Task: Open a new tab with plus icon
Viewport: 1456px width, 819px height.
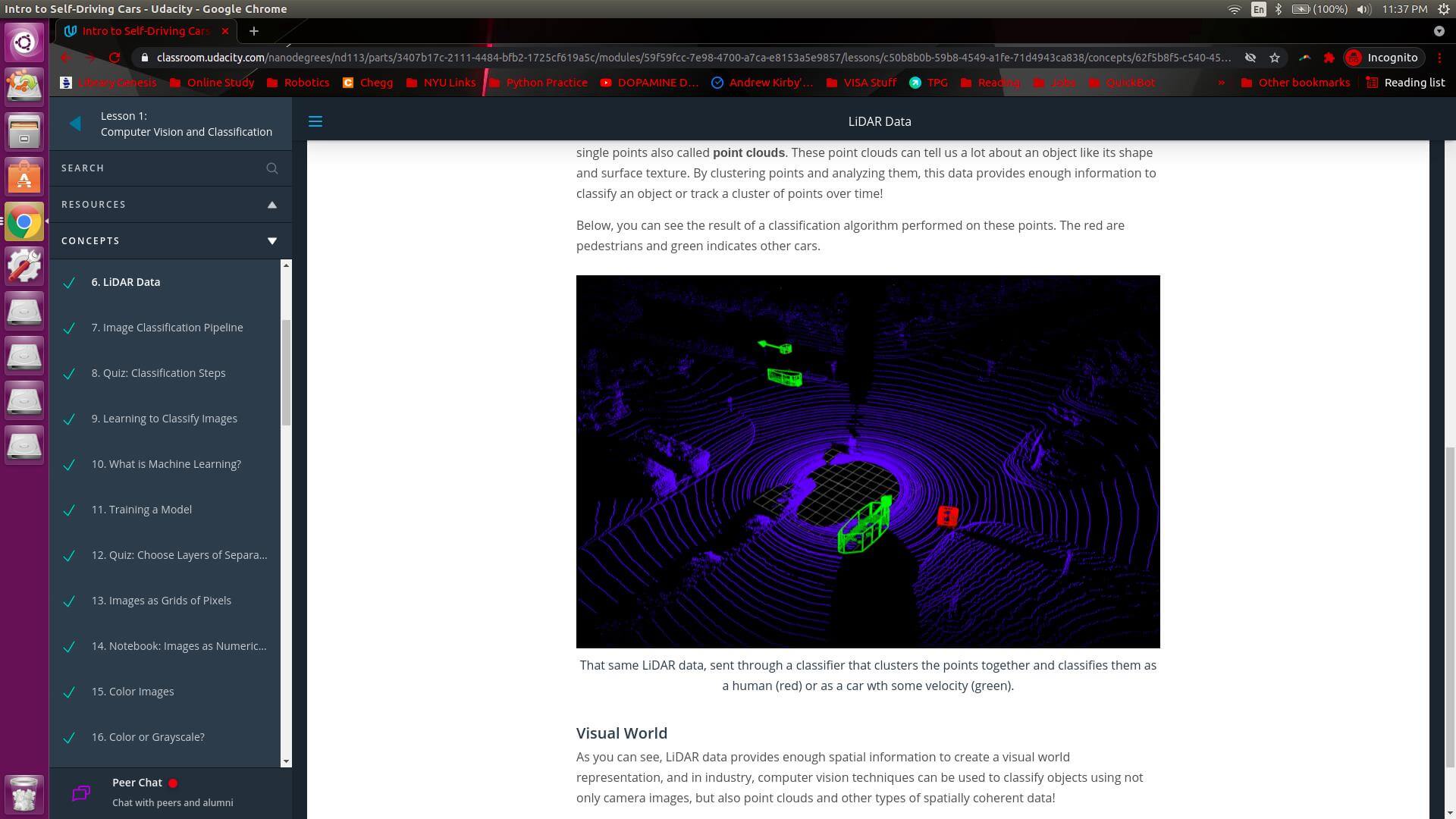Action: pyautogui.click(x=254, y=31)
